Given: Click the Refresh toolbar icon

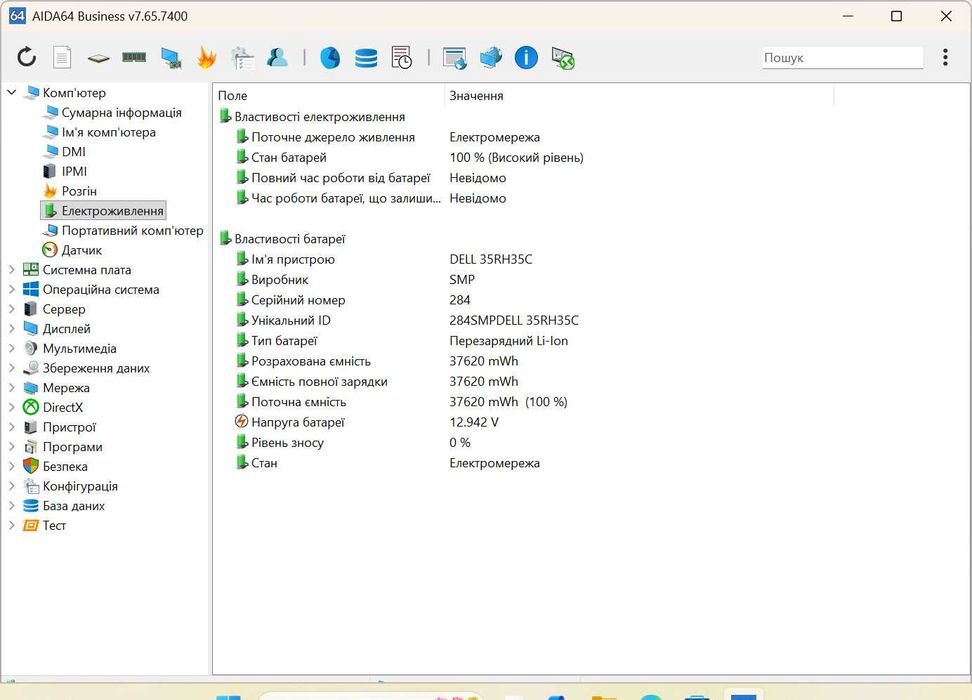Looking at the screenshot, I should point(26,58).
